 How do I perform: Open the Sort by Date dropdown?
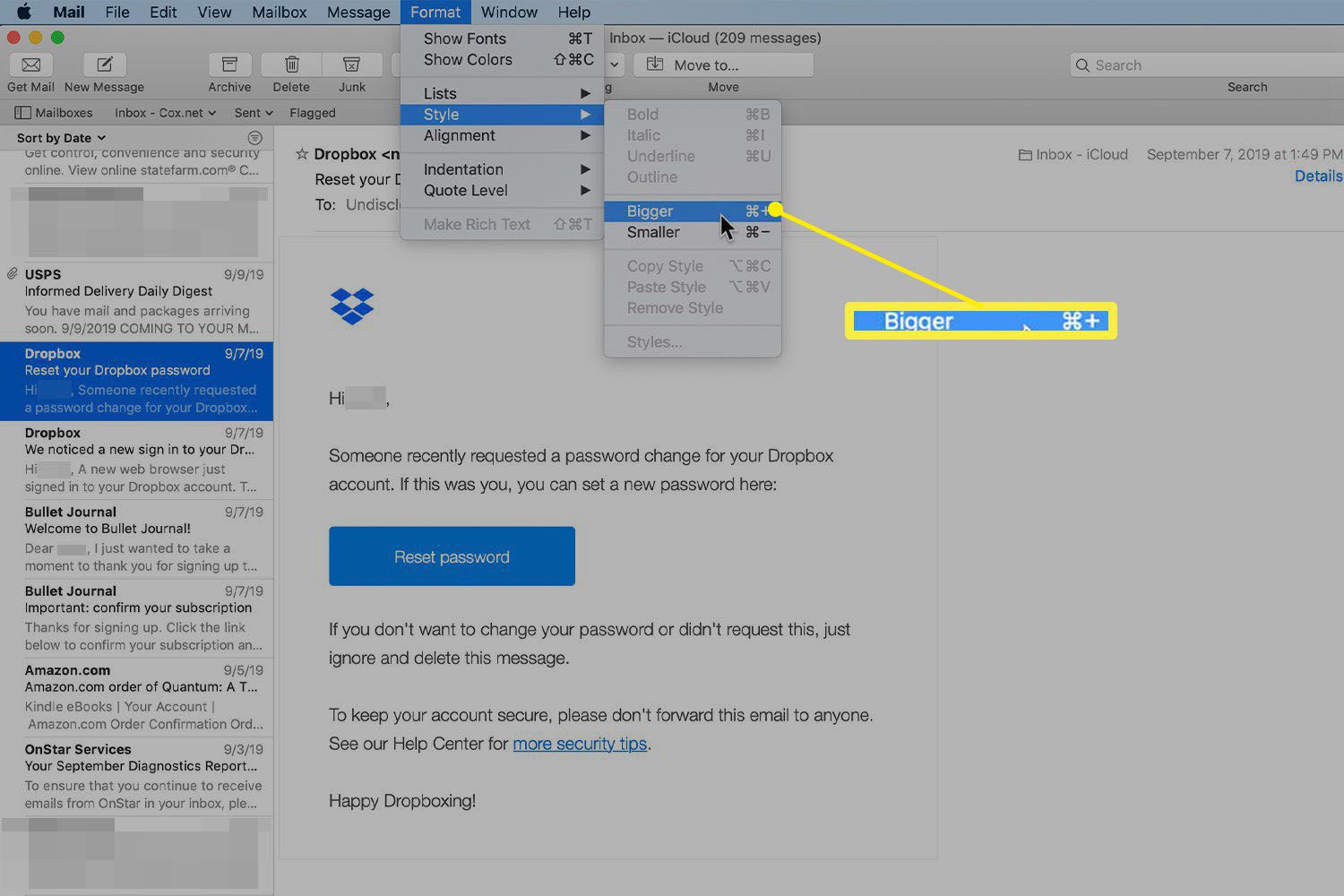pos(61,138)
